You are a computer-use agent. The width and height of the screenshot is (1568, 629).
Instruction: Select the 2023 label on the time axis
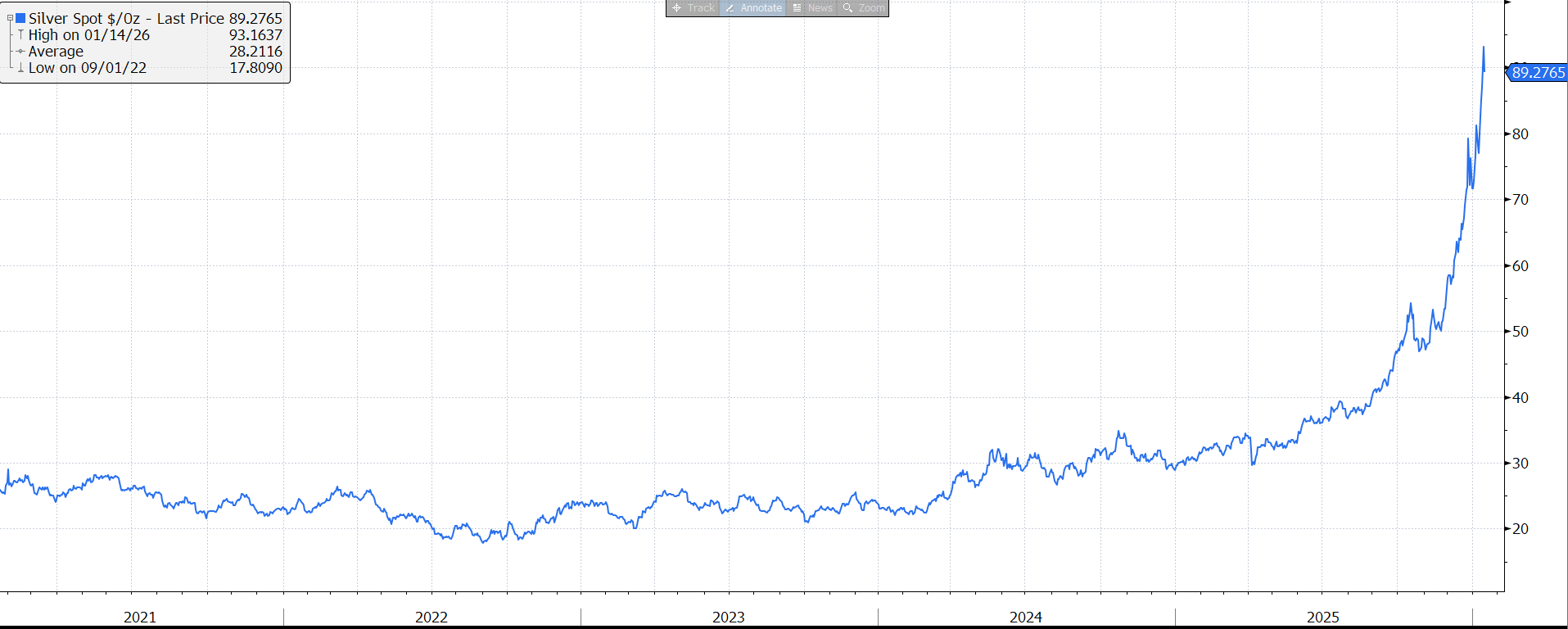tap(729, 617)
